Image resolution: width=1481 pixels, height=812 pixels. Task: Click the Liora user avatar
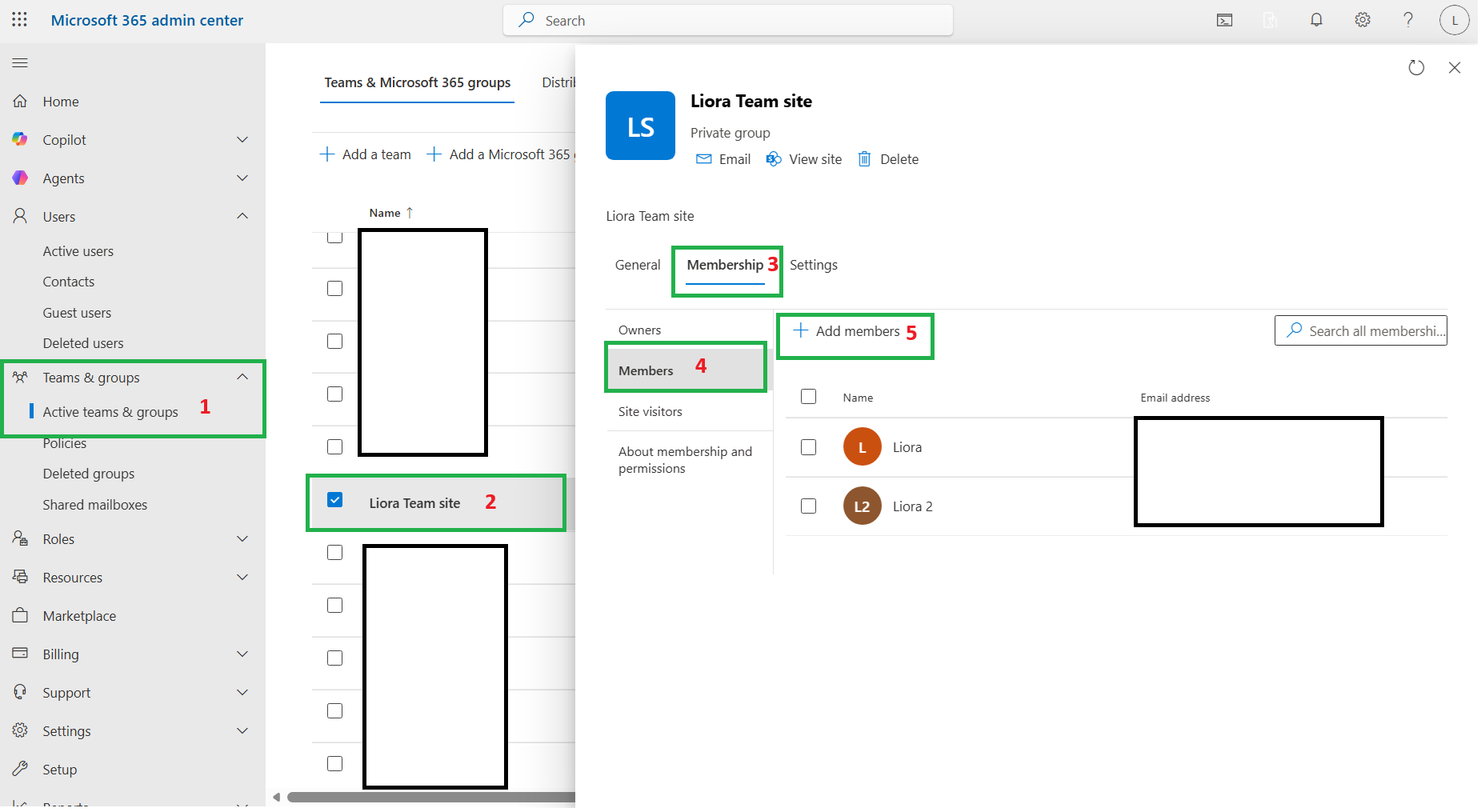(862, 447)
